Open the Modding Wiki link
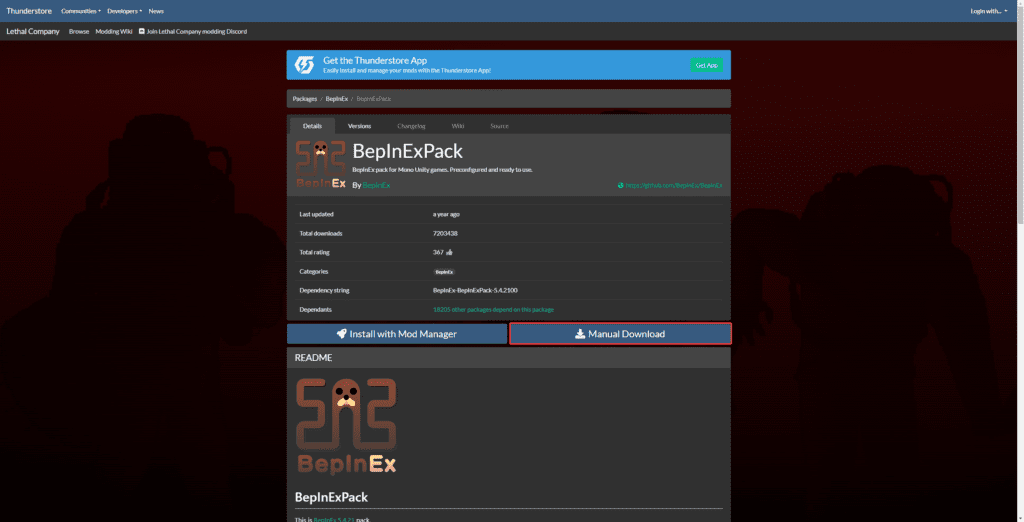 click(x=113, y=32)
